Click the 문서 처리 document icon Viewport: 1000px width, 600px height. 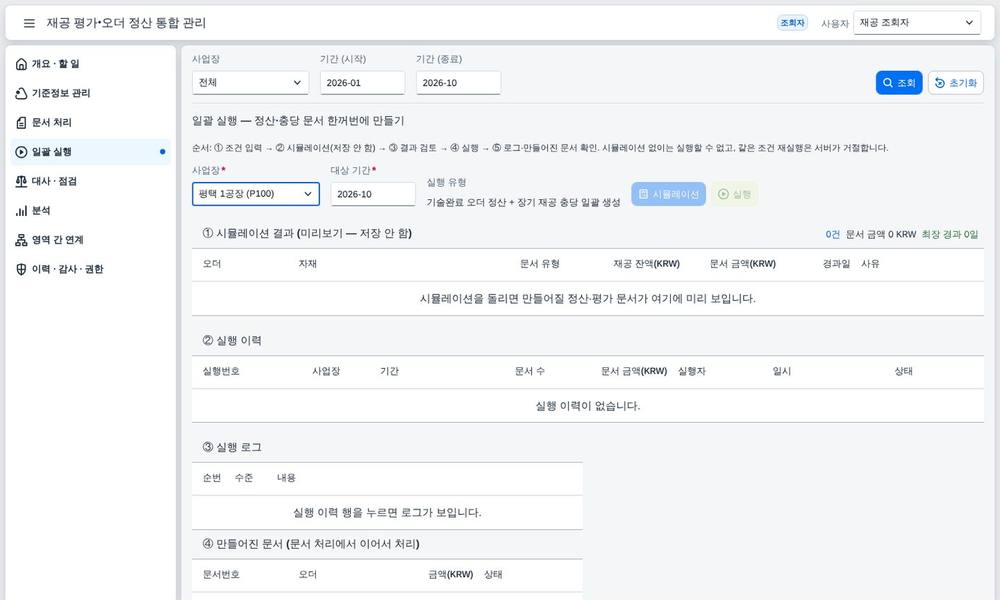point(21,122)
